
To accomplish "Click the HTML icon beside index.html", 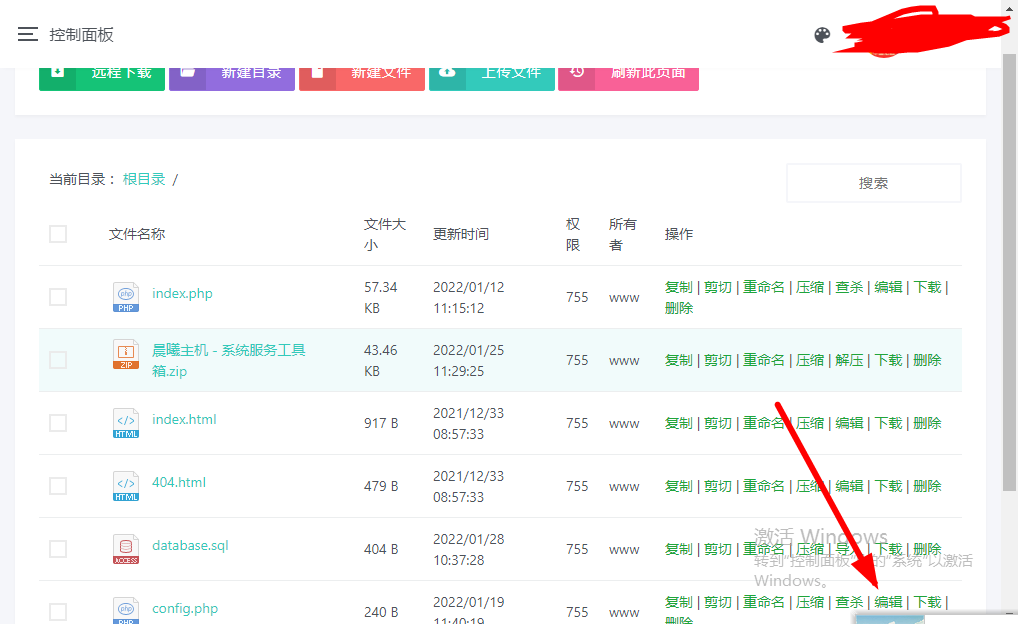I will [126, 423].
